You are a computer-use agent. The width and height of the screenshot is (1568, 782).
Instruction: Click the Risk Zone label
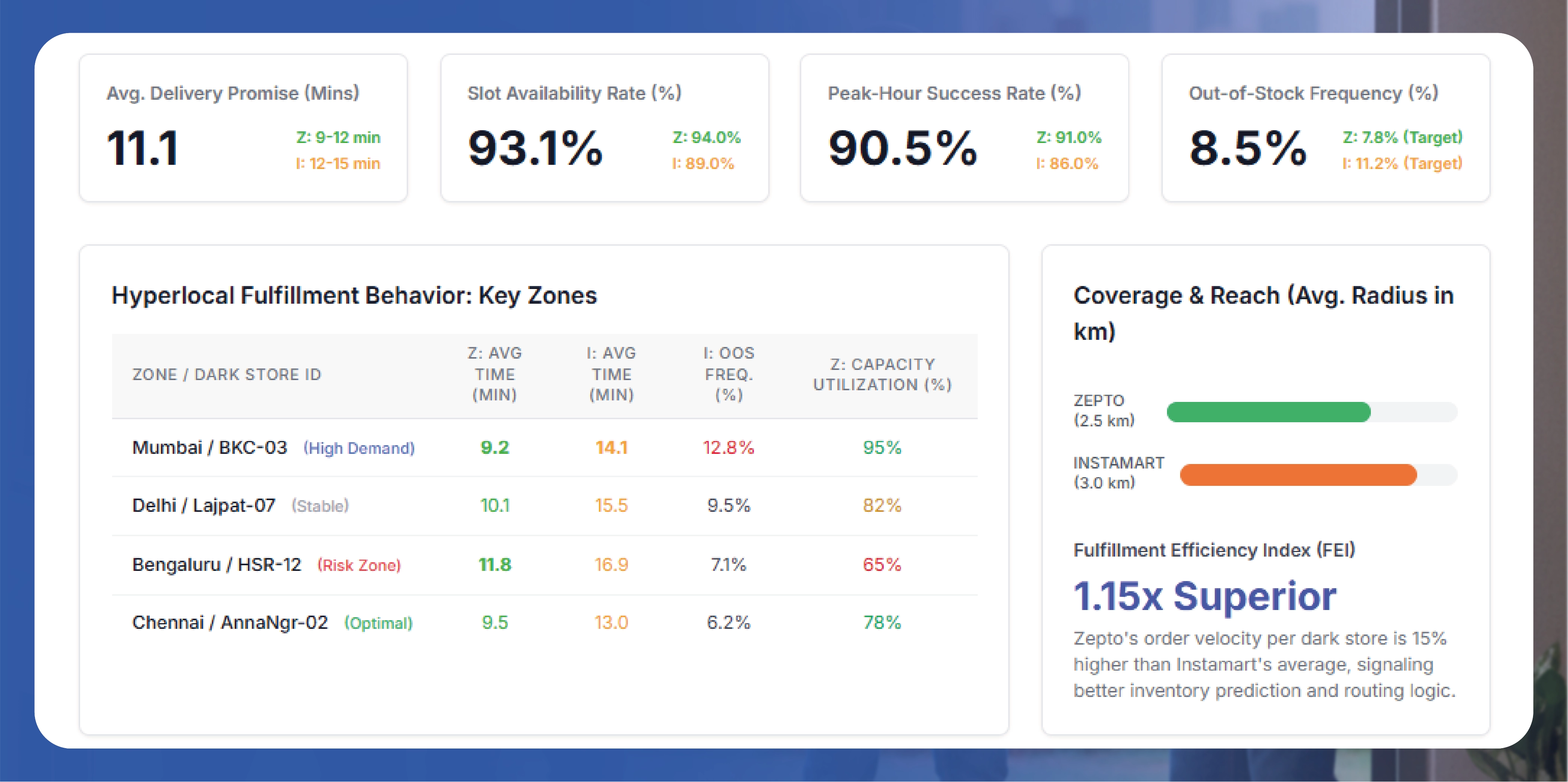coord(359,565)
